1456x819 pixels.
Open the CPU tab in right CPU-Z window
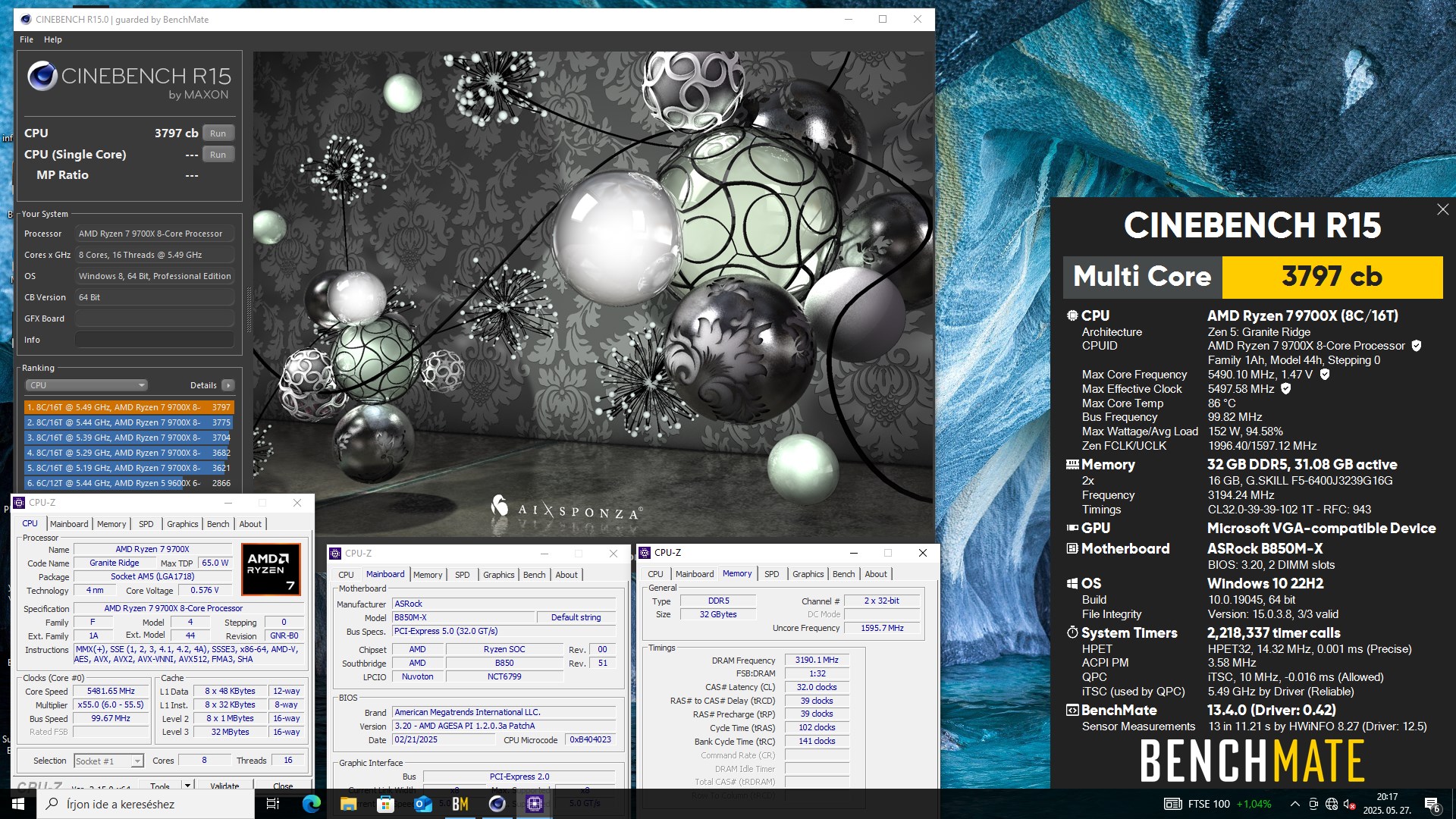655,574
